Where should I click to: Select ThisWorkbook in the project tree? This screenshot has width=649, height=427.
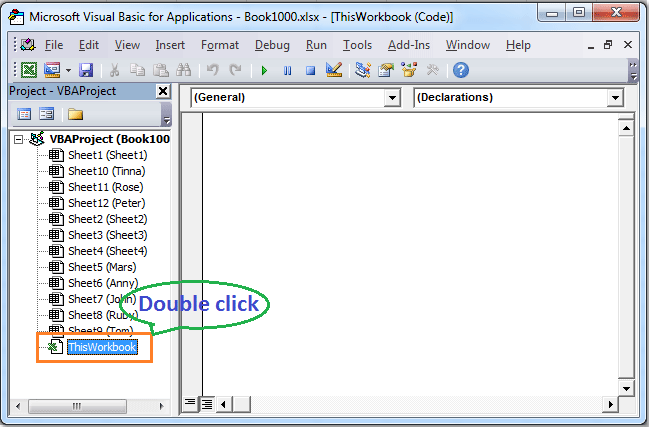click(x=102, y=347)
